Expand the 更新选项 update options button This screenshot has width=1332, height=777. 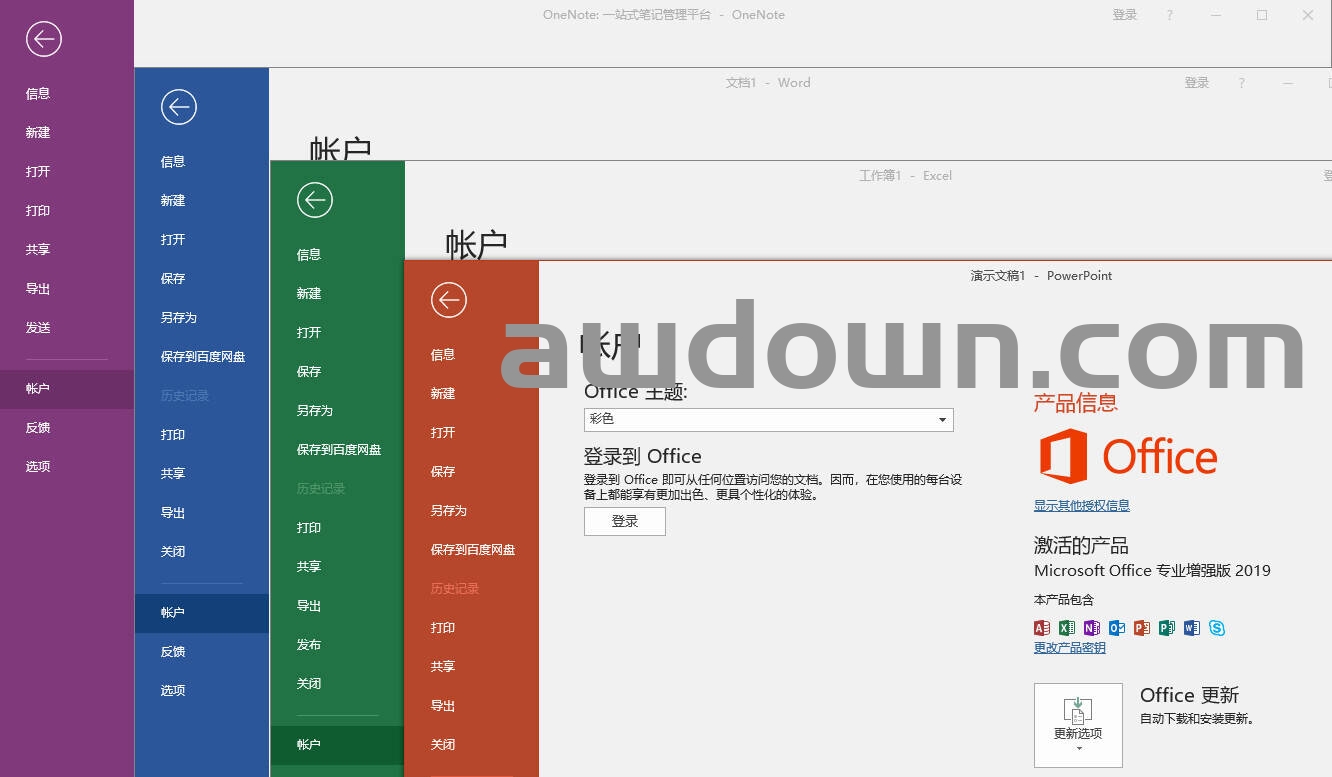1078,725
